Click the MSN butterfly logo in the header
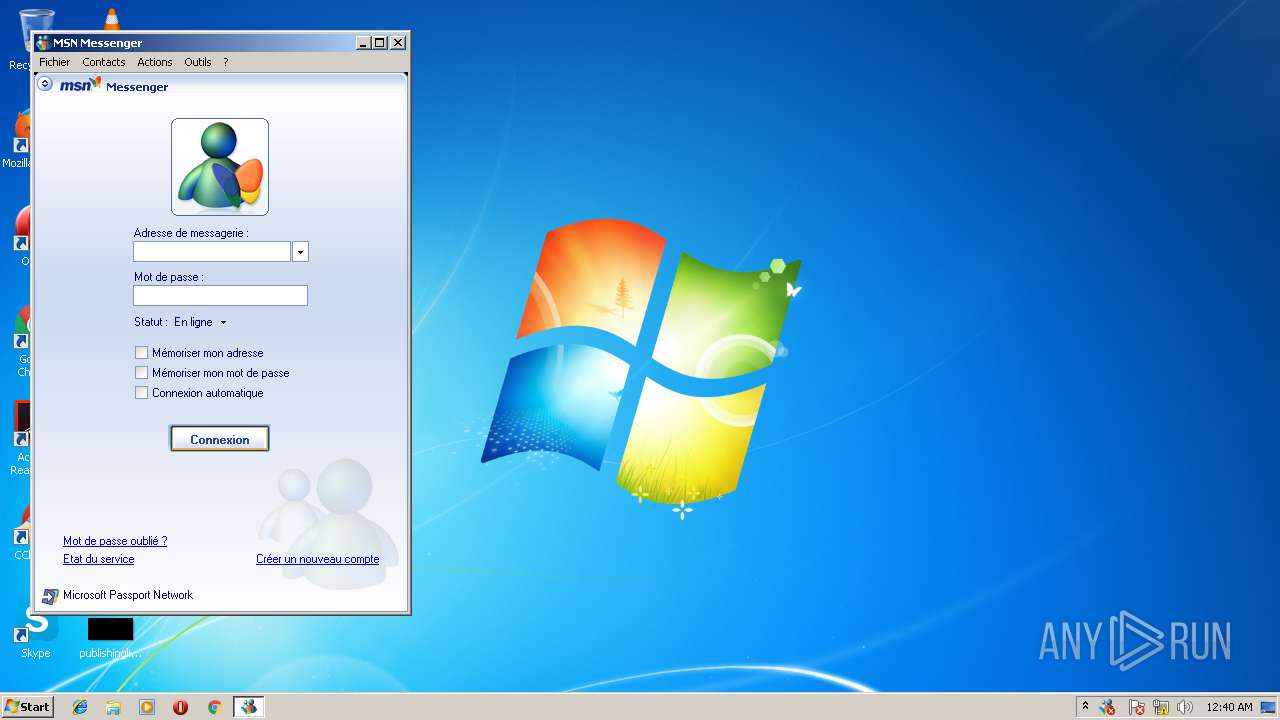This screenshot has width=1280, height=720. [81, 85]
